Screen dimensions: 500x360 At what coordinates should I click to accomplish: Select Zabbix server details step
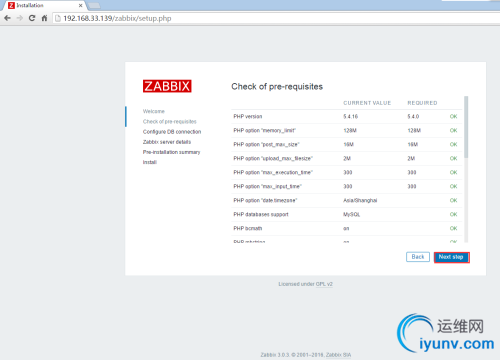click(x=167, y=142)
